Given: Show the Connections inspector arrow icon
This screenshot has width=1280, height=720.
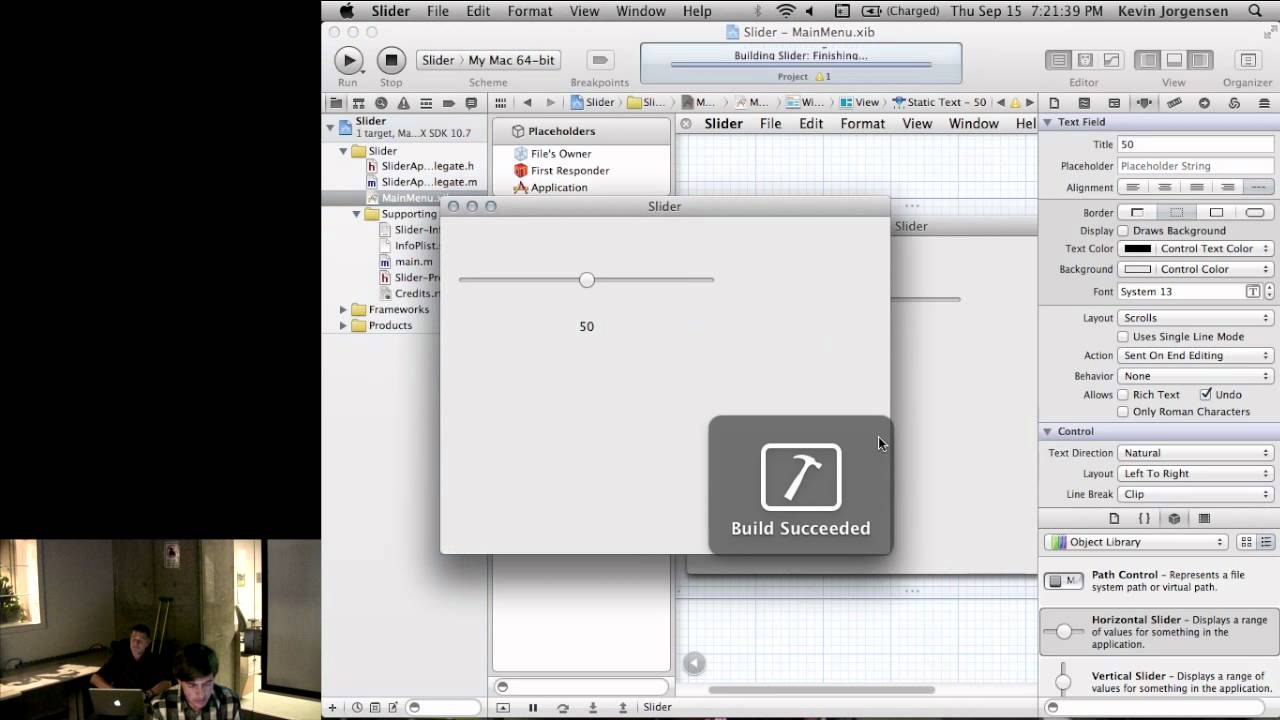Looking at the screenshot, I should 1204,103.
